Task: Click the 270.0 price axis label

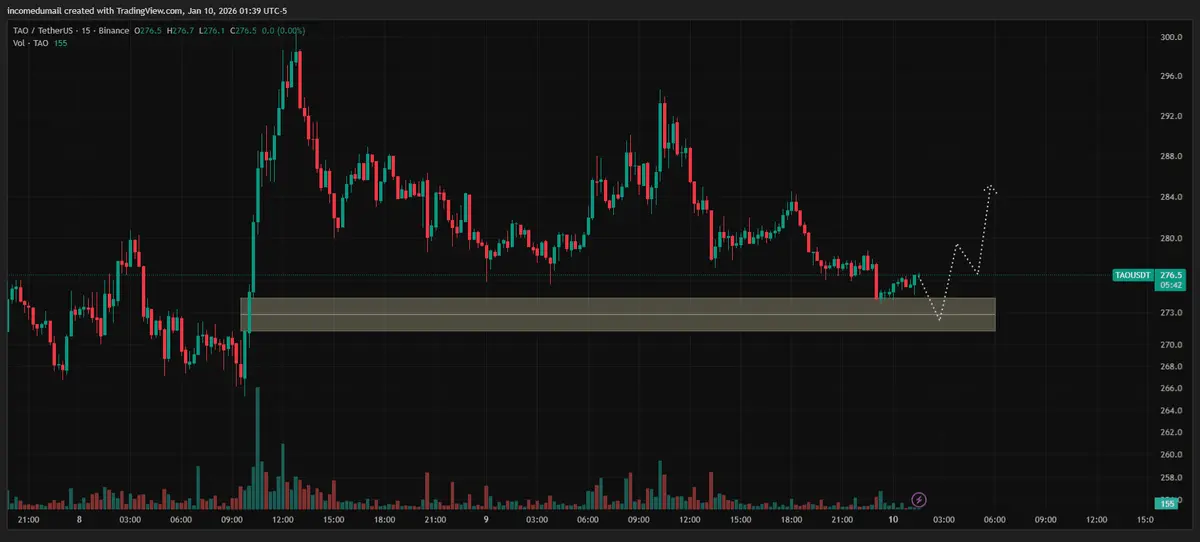Action: (x=1172, y=345)
